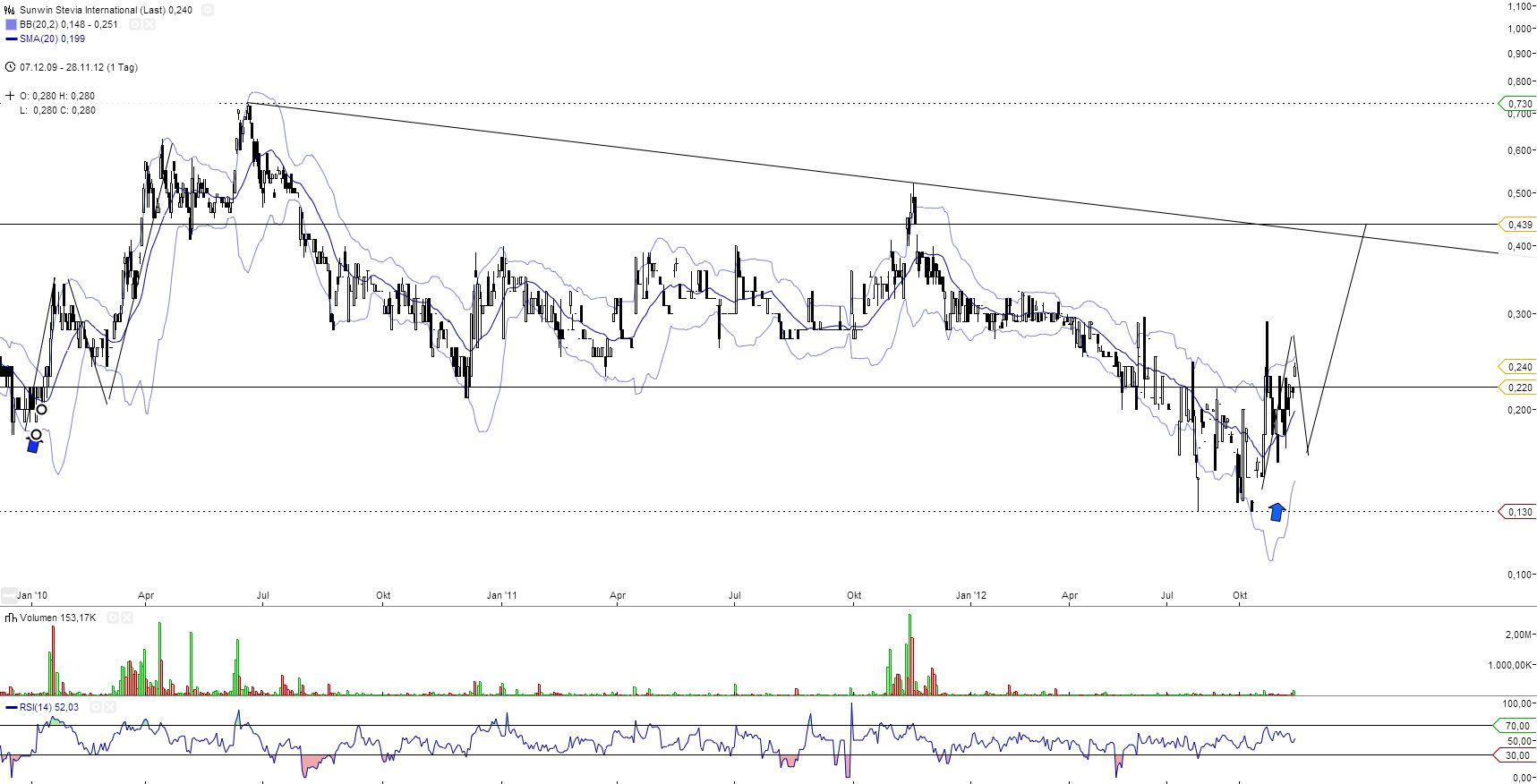
Task: Click the crosshair icon beside OHLC values
Action: pos(10,96)
